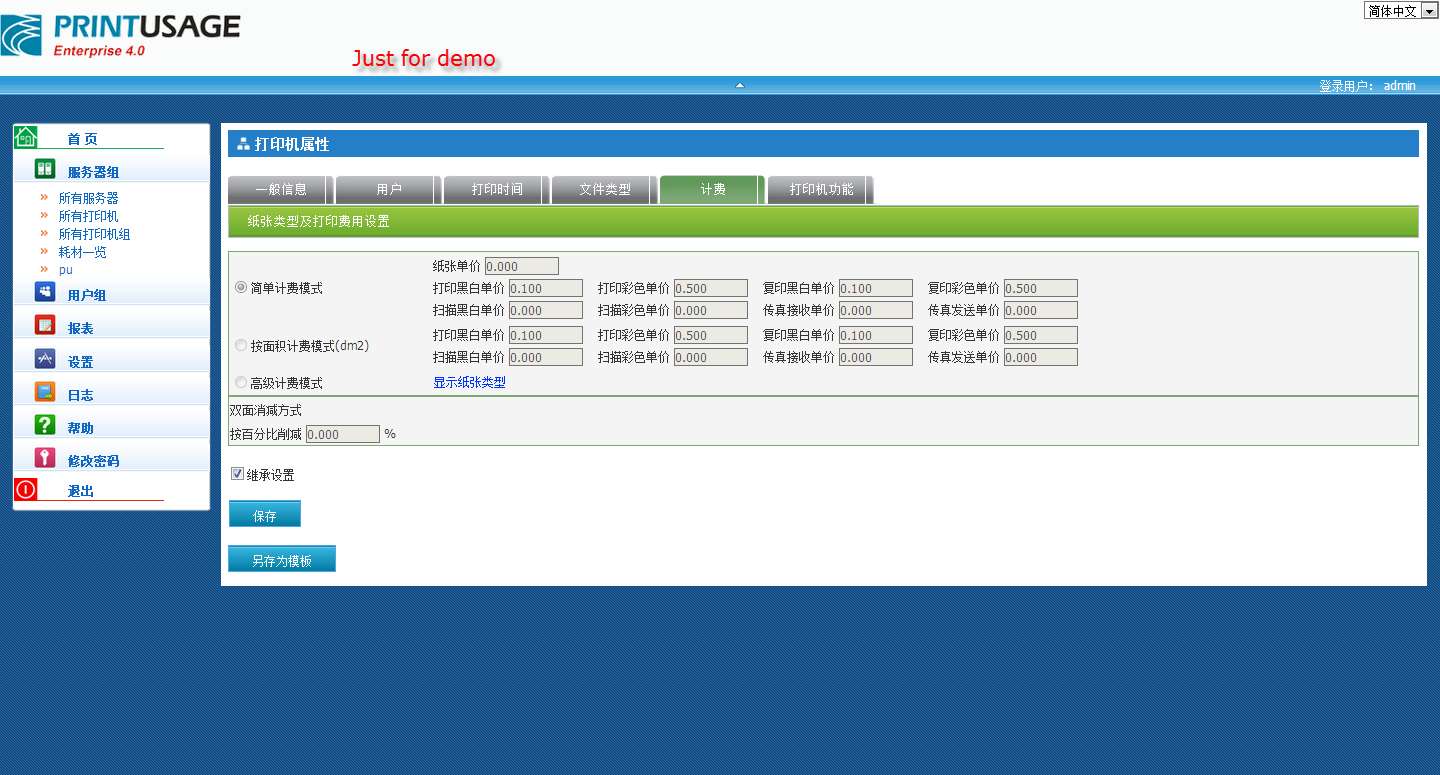Click the 按百分比削减 input field
The width and height of the screenshot is (1440, 775).
tap(342, 434)
